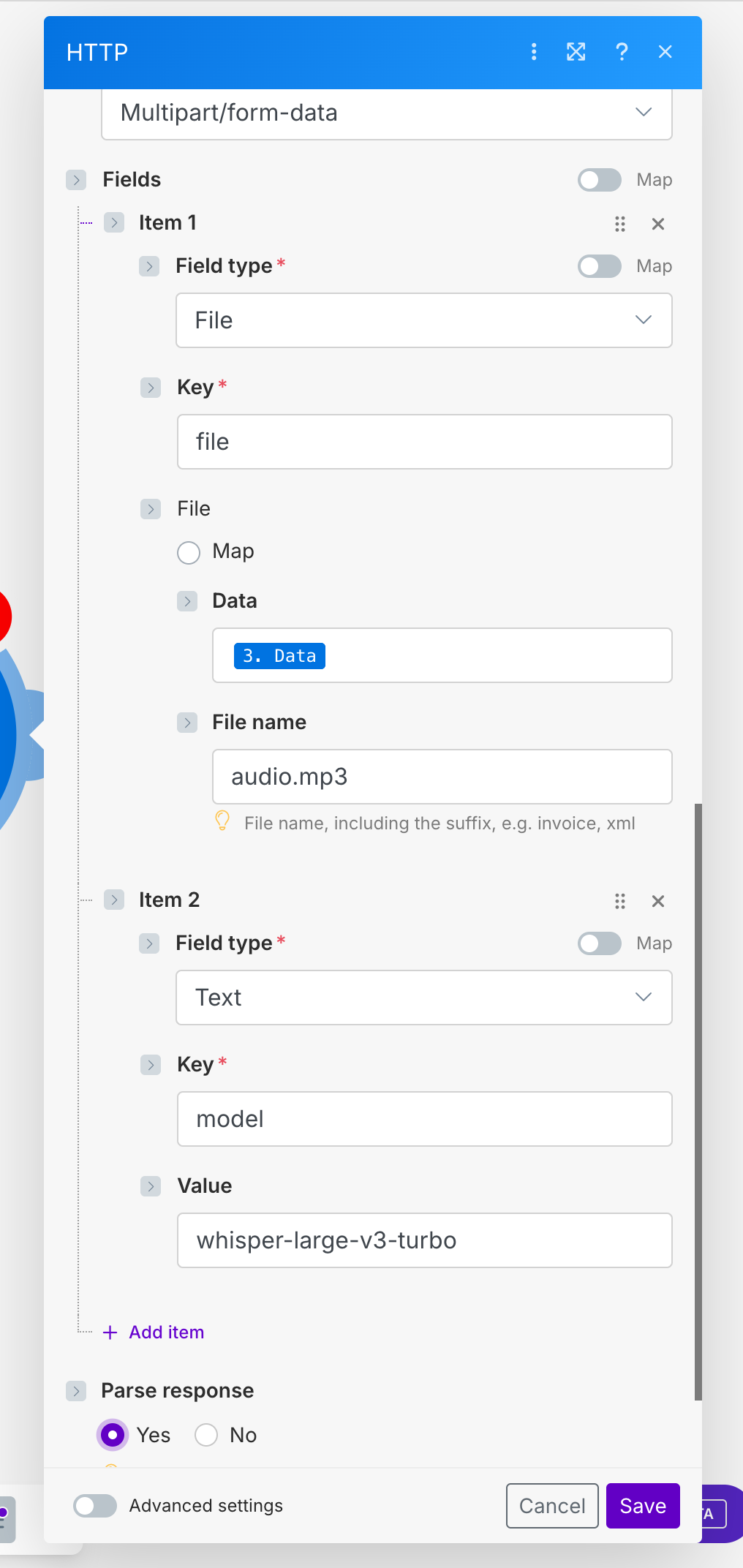Click the Value field whisper-large-v3-turbo

[425, 1240]
